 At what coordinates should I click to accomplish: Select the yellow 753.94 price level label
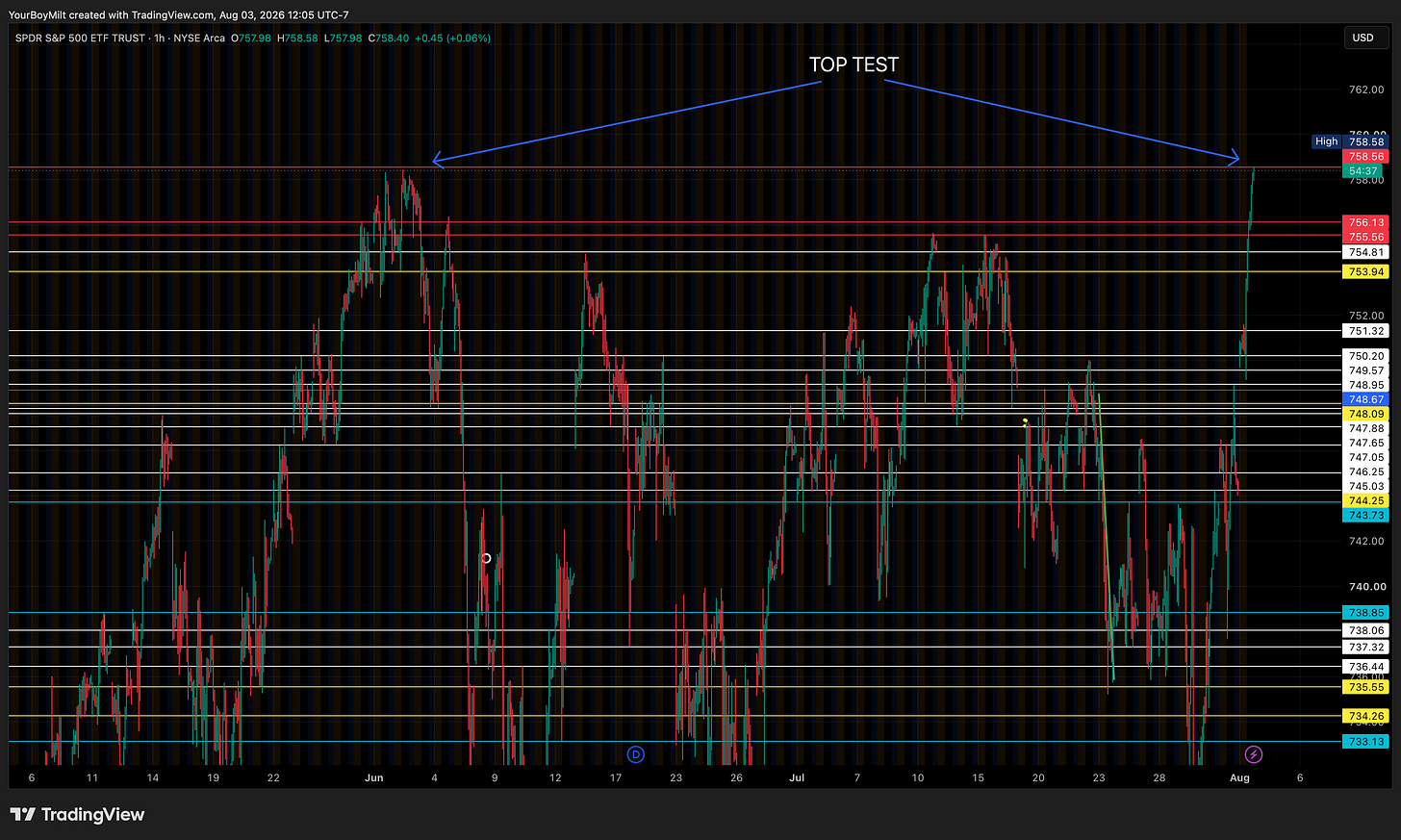coord(1366,272)
